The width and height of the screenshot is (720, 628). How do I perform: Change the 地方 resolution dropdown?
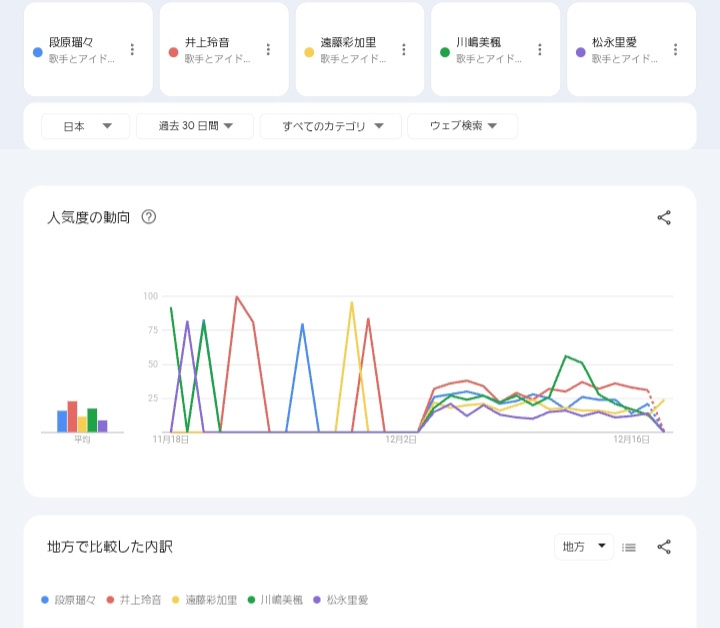pos(584,547)
